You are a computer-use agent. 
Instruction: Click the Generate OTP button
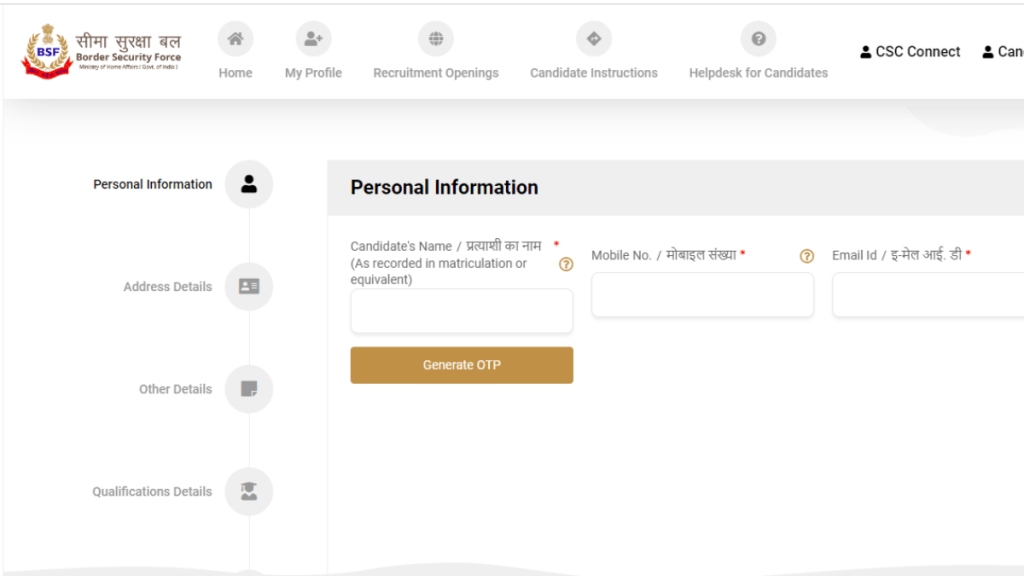pyautogui.click(x=462, y=365)
